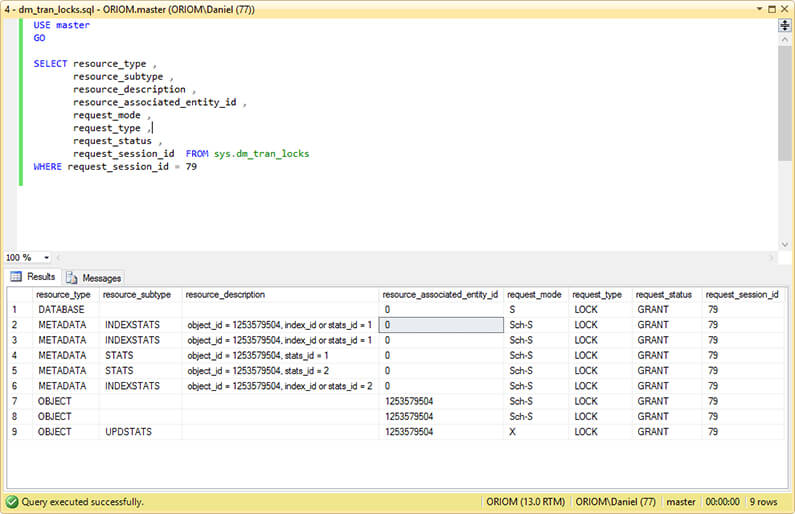
Task: Open the 100 % zoom dropdown
Action: pyautogui.click(x=45, y=257)
